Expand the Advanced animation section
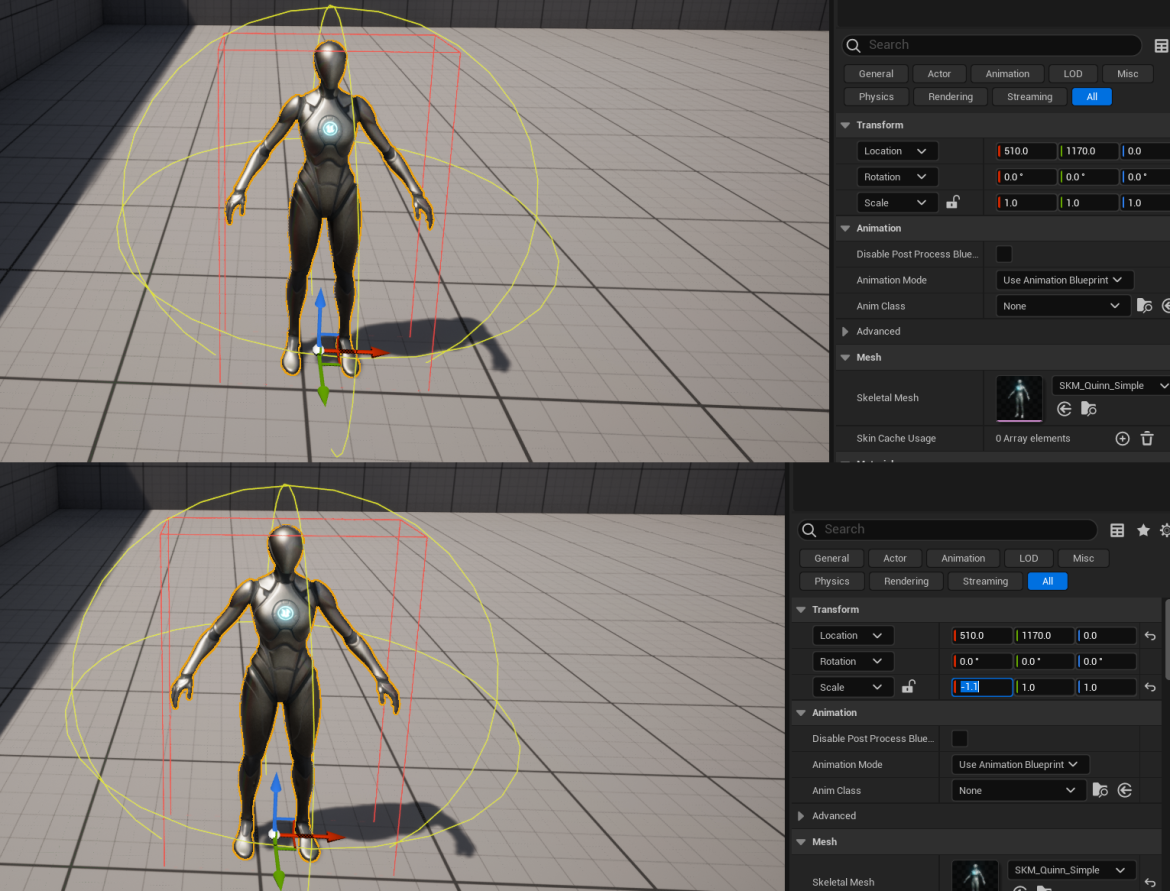The height and width of the screenshot is (891, 1170). point(878,331)
